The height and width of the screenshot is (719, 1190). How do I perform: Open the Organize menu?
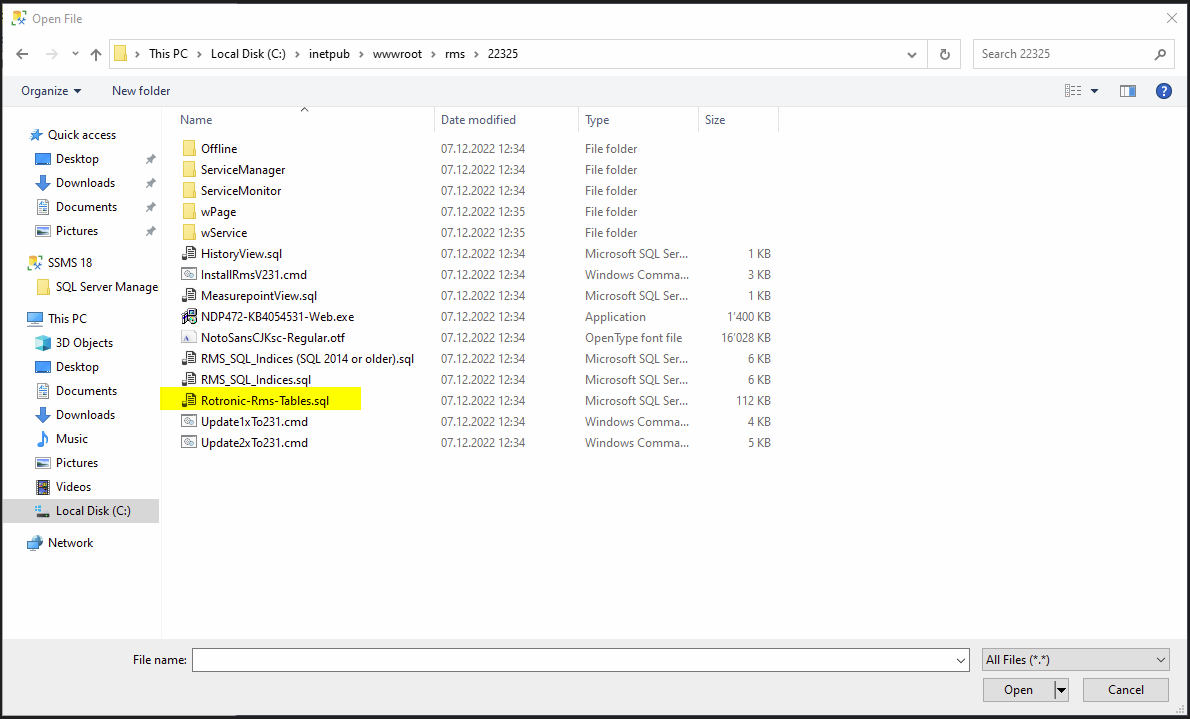(x=51, y=91)
